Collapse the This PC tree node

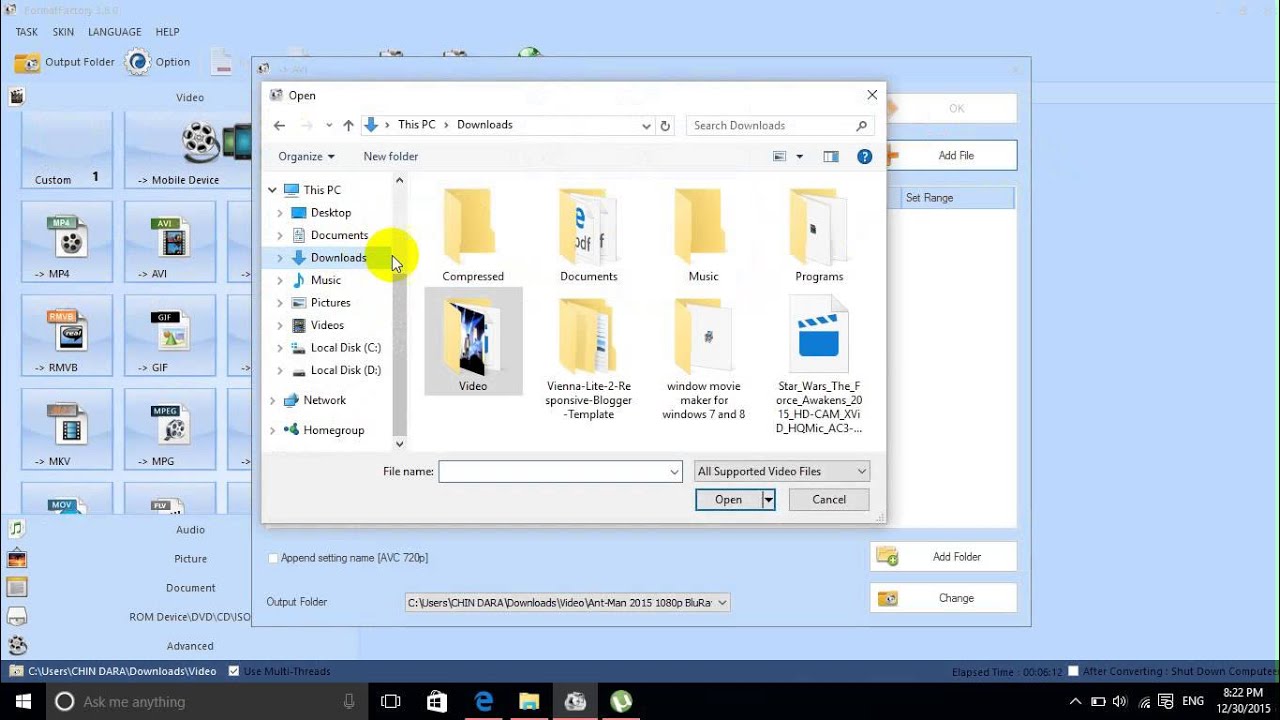coord(272,190)
